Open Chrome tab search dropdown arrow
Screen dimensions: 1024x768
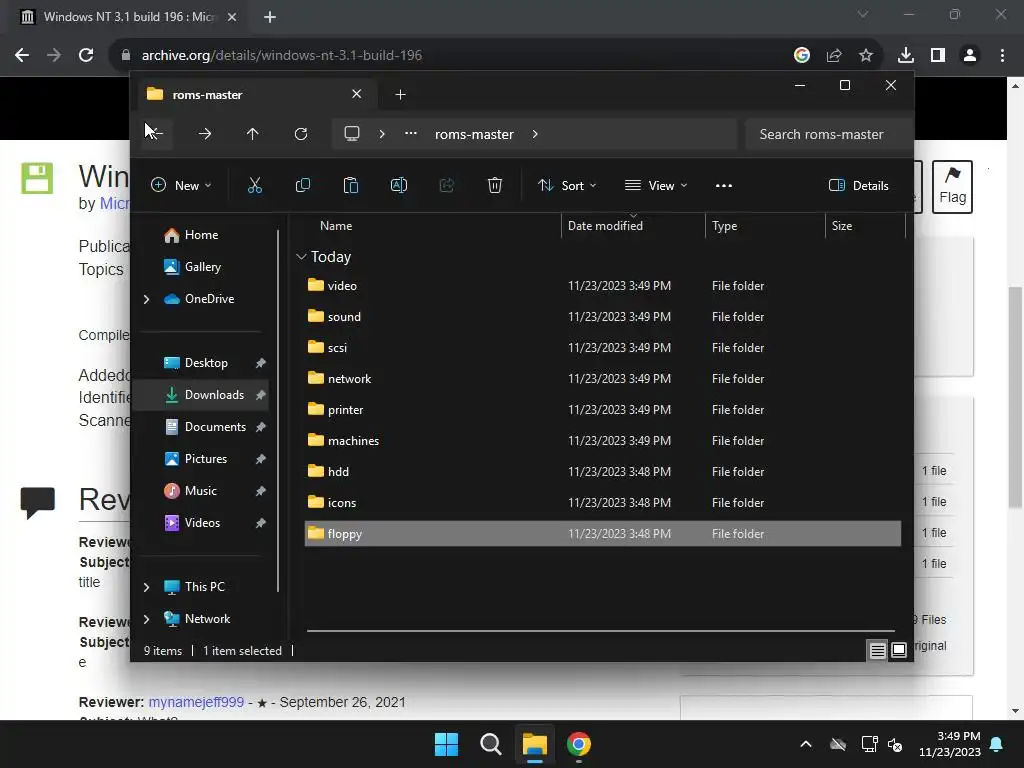tap(863, 14)
